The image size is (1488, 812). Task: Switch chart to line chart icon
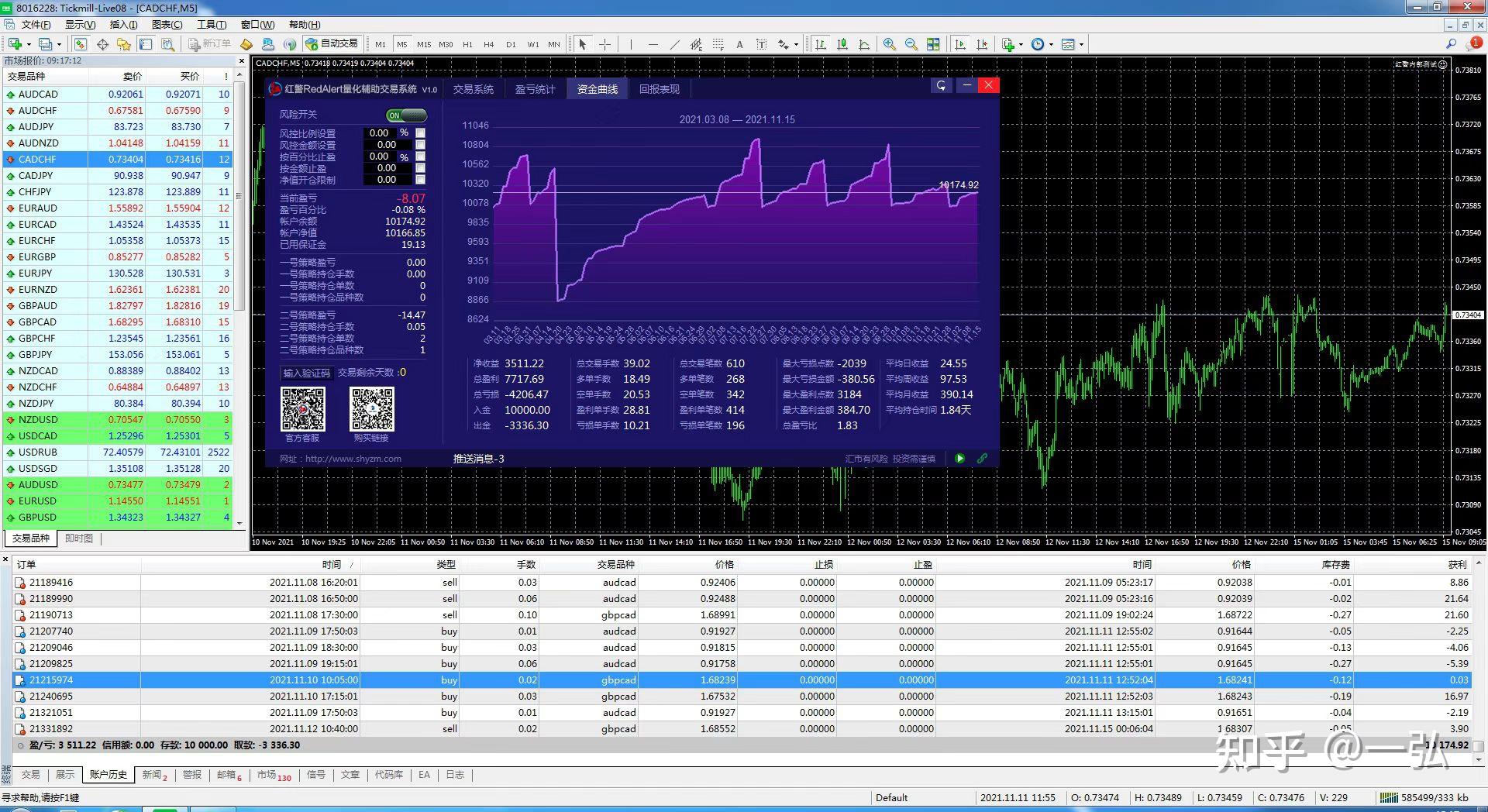tap(864, 44)
